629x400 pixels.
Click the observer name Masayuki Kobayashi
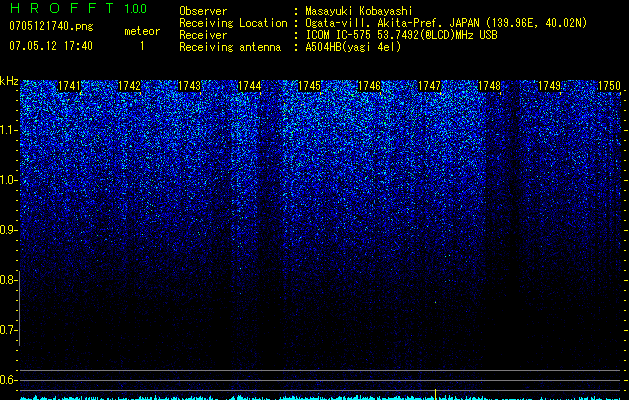pyautogui.click(x=359, y=11)
